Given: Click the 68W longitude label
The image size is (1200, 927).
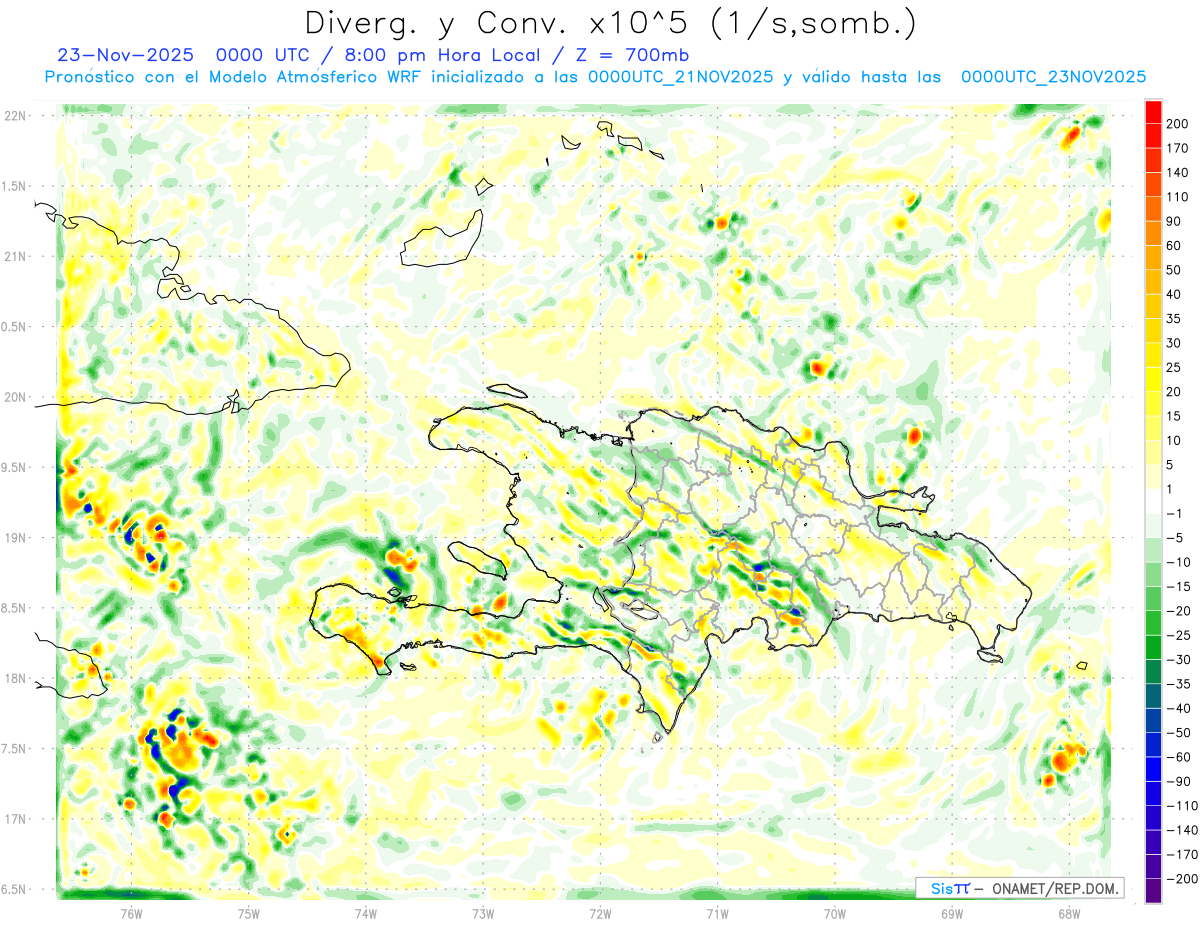Looking at the screenshot, I should click(1069, 913).
